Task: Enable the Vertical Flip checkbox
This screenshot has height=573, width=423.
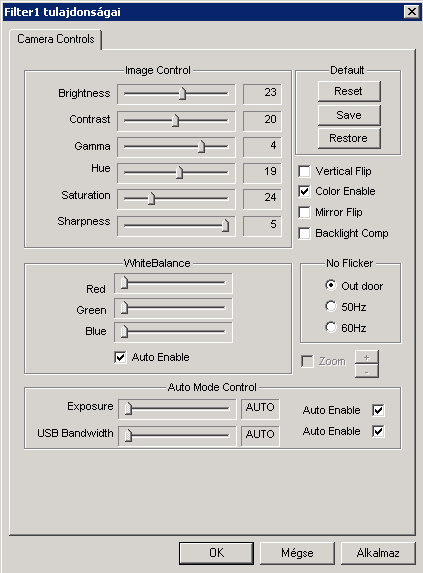Action: click(x=304, y=171)
